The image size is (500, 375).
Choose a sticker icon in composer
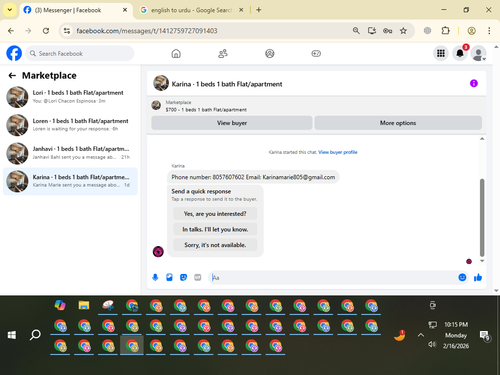point(183,277)
